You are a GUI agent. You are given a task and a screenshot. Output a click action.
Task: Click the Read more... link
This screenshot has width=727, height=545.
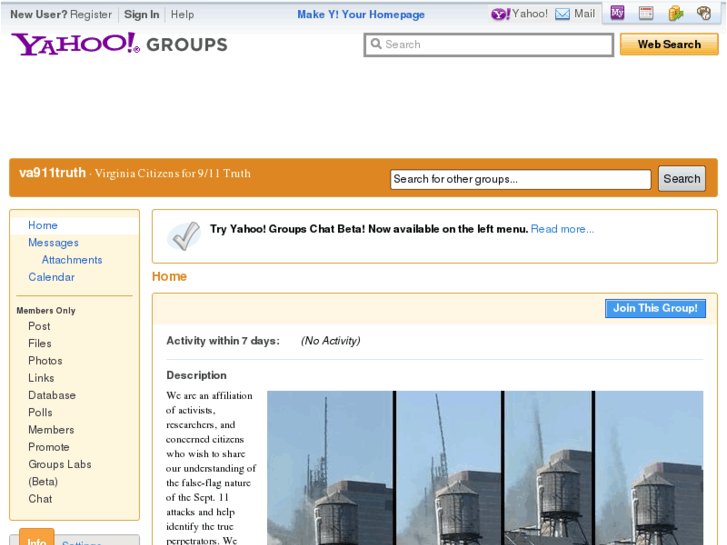pos(562,229)
